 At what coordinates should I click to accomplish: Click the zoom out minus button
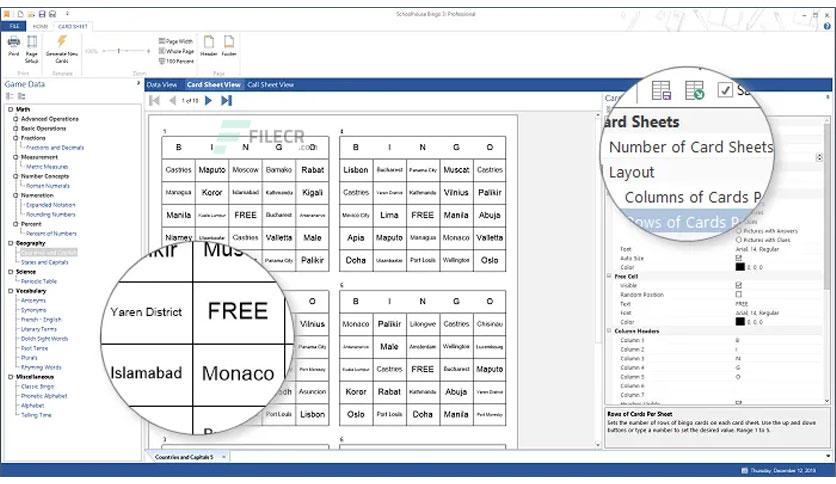tap(102, 51)
